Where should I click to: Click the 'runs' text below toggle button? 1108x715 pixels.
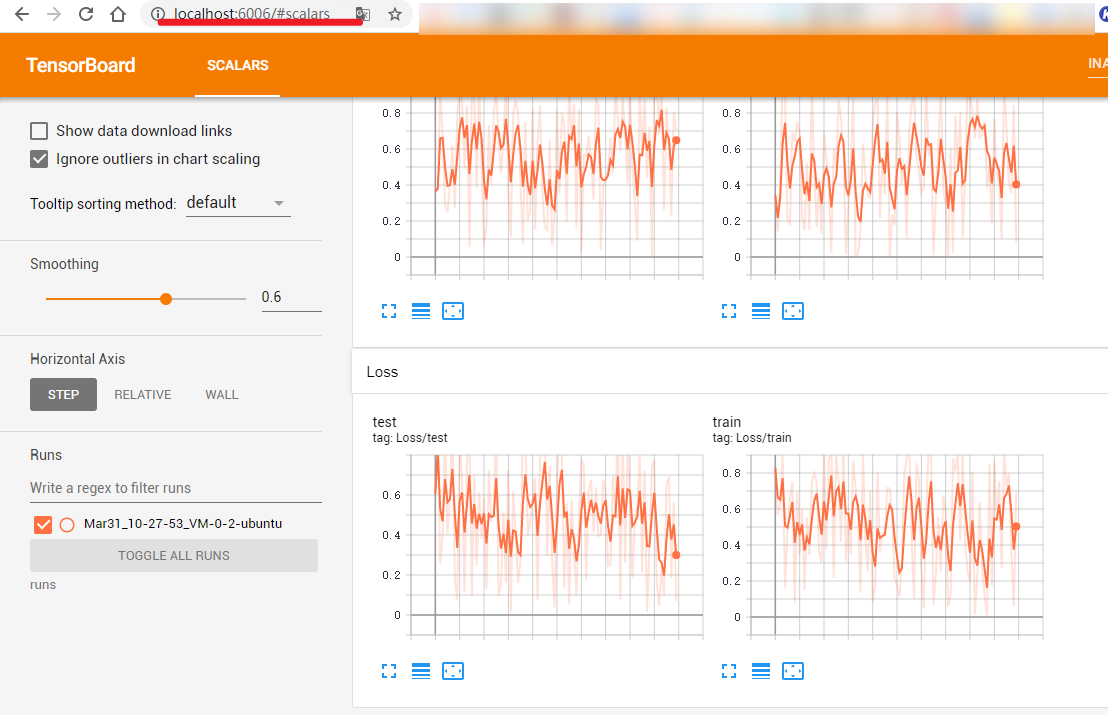pyautogui.click(x=43, y=585)
